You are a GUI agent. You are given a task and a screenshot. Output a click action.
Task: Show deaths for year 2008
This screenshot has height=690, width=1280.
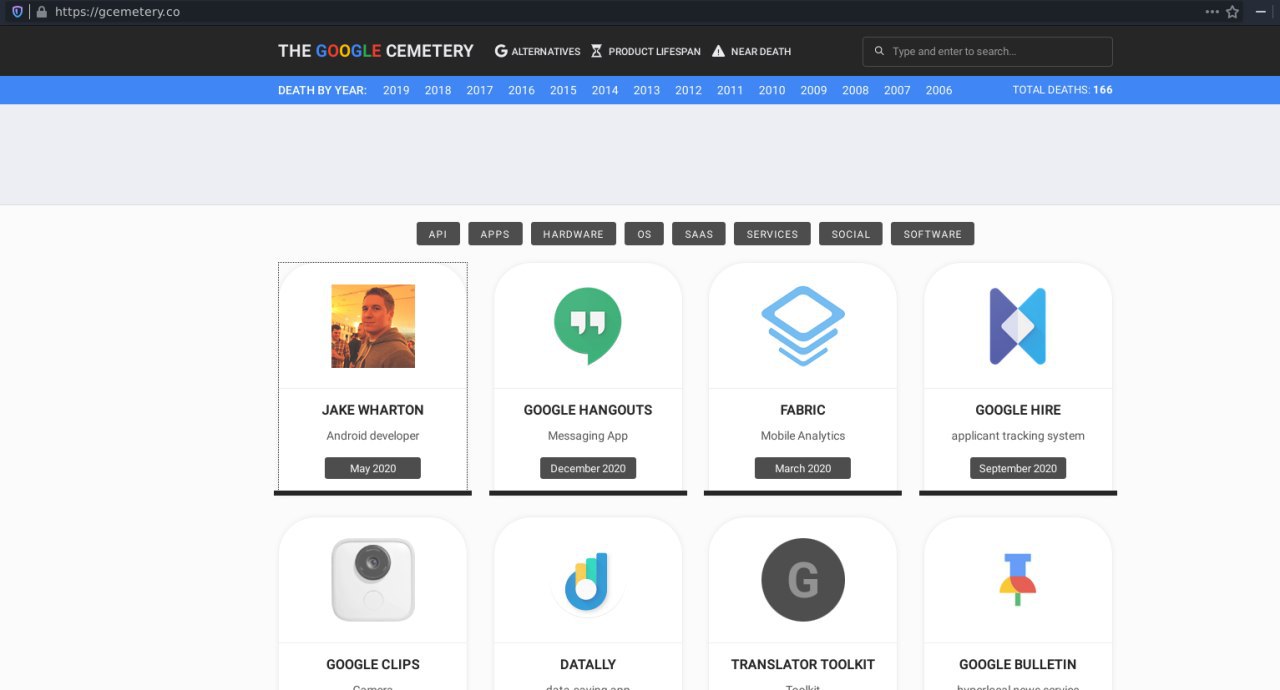point(855,90)
